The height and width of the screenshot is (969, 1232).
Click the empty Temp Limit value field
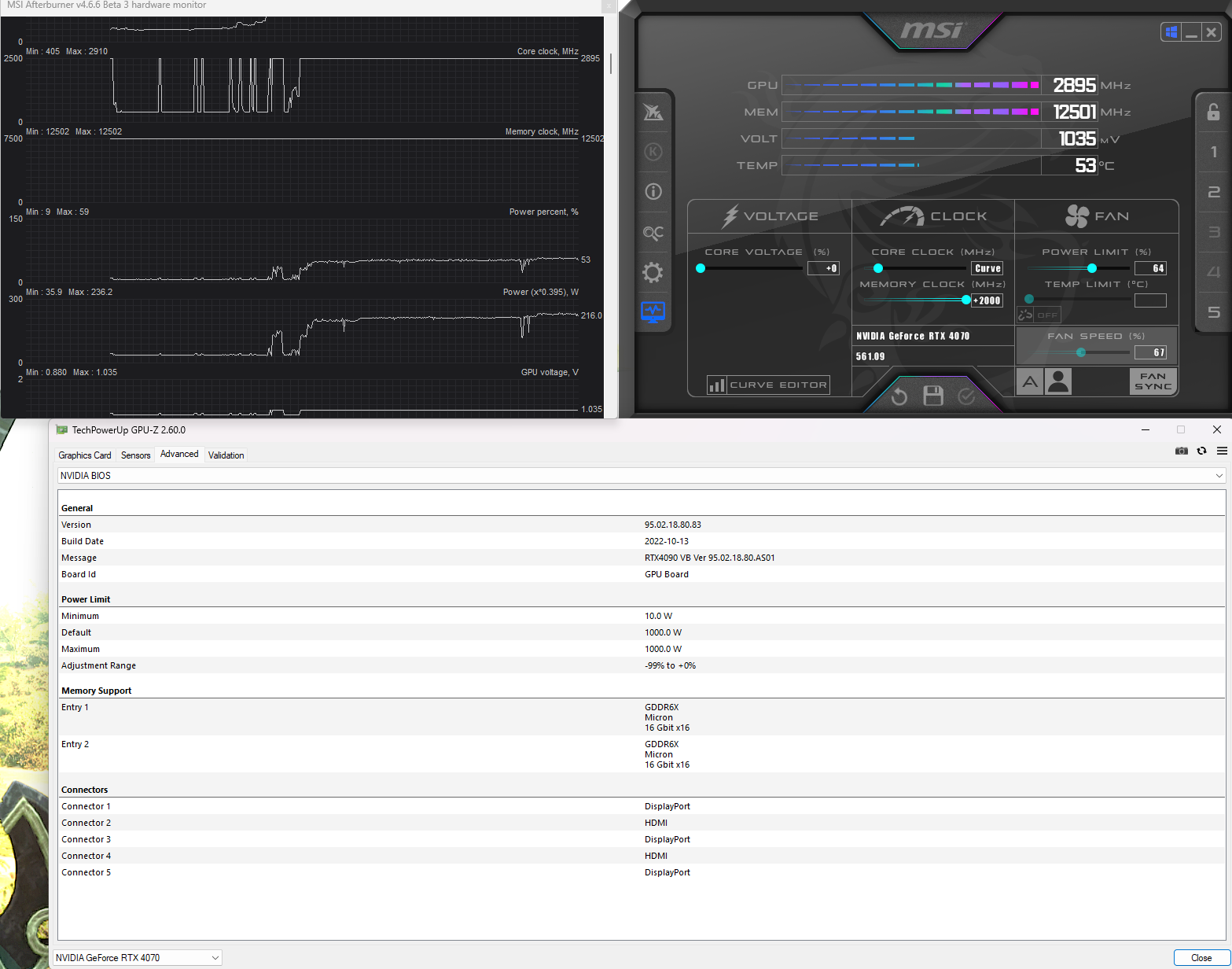(1150, 300)
